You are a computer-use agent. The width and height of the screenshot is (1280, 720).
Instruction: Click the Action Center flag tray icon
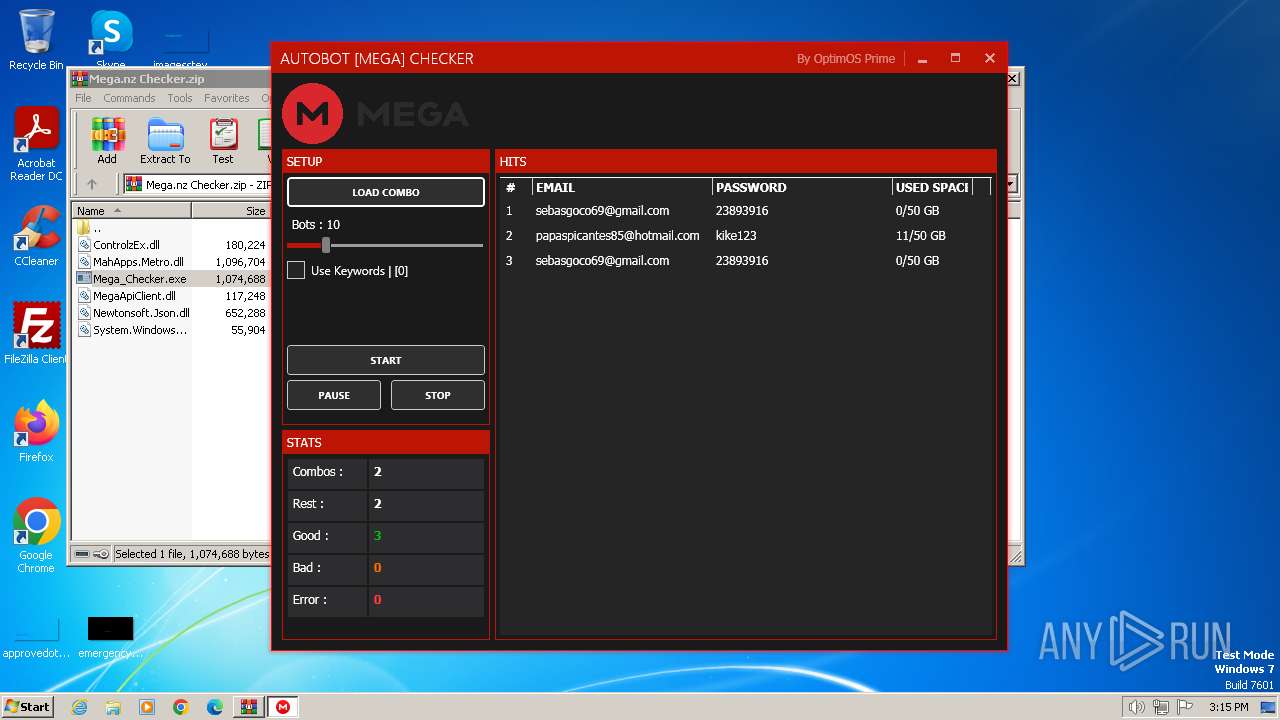point(1185,707)
